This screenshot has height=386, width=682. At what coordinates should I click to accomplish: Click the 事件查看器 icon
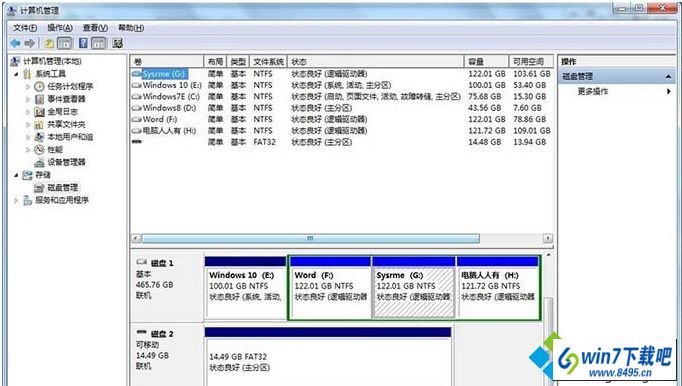(40, 99)
